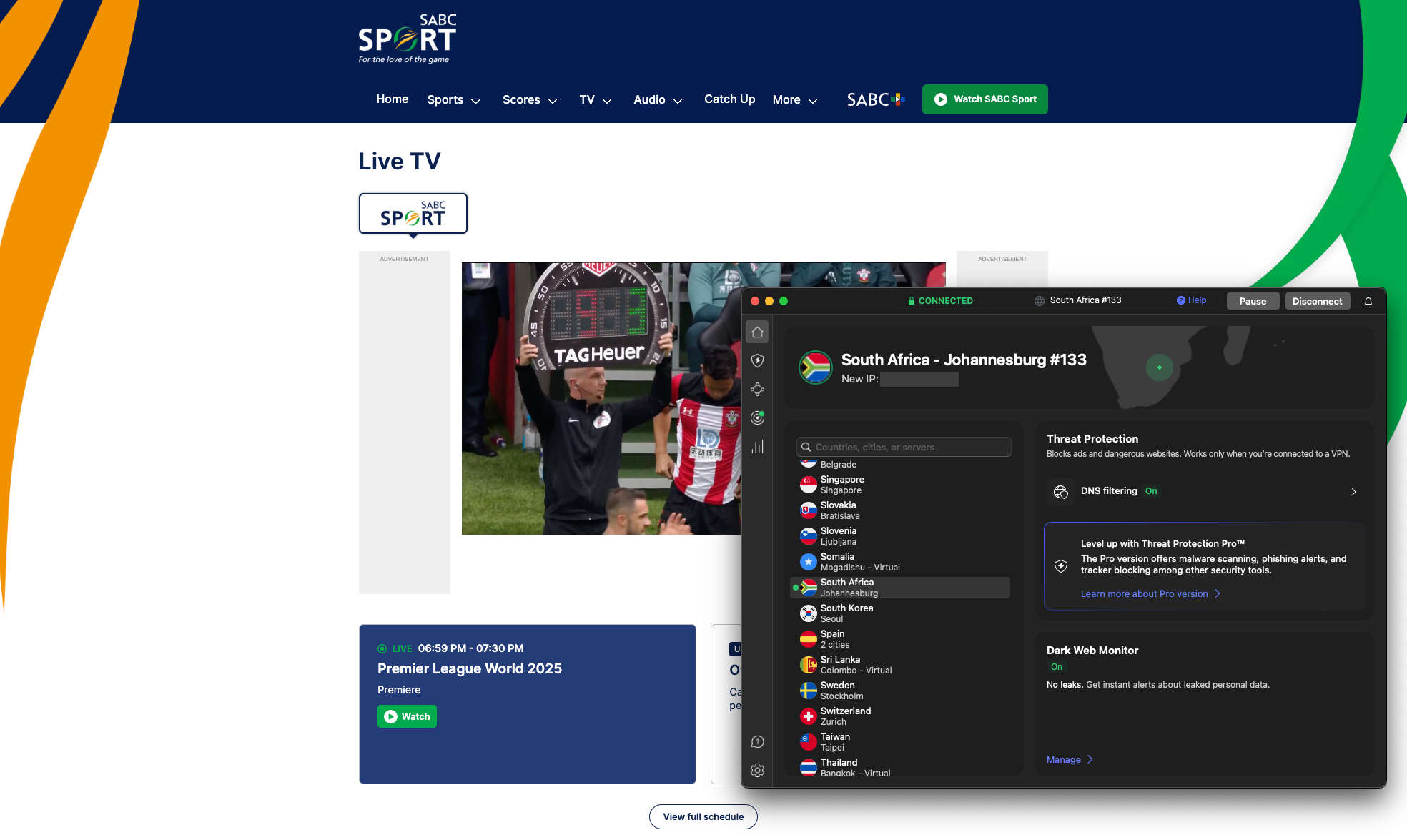
Task: Click CONNECTED status in VPN title bar
Action: [x=940, y=301]
